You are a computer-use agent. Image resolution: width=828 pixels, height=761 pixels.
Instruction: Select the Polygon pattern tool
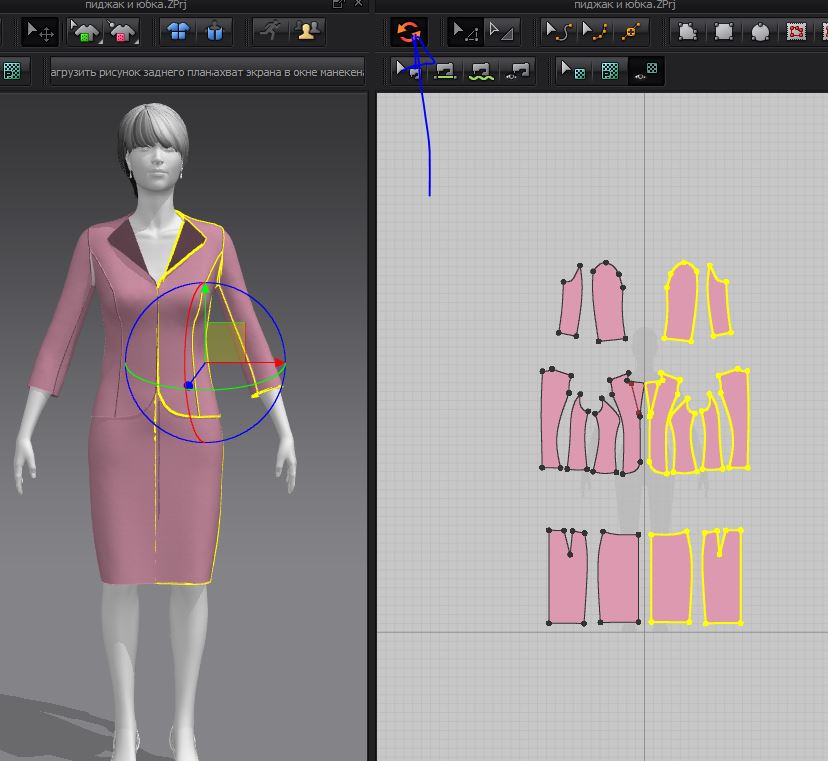pos(687,32)
